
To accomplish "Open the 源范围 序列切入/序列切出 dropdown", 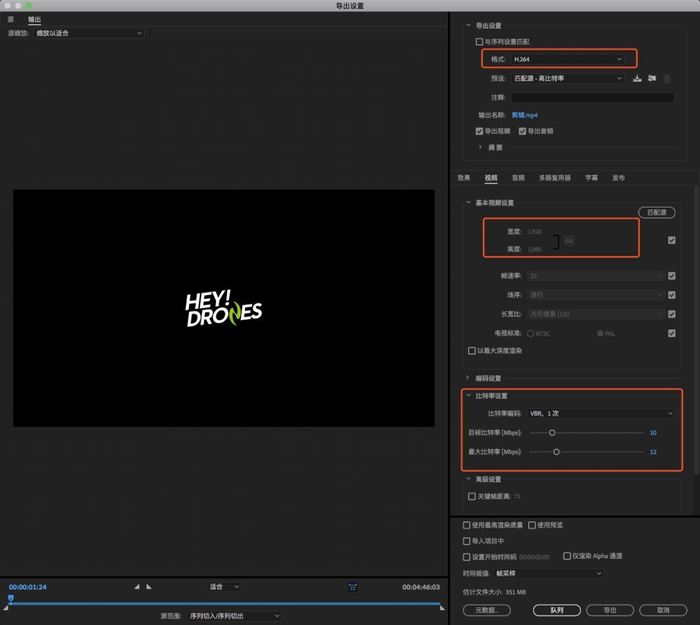I will (x=233, y=616).
